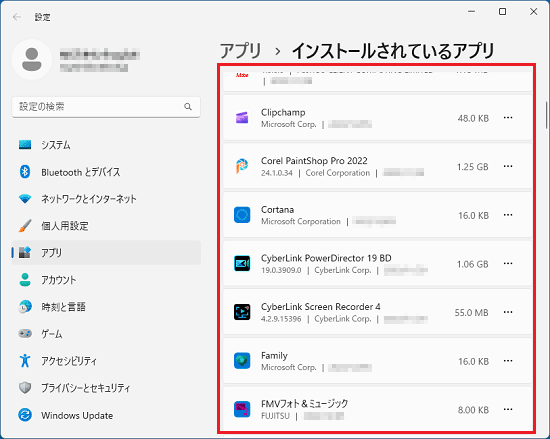
Task: Click the network Wi-Fi icon
Action: click(25, 199)
